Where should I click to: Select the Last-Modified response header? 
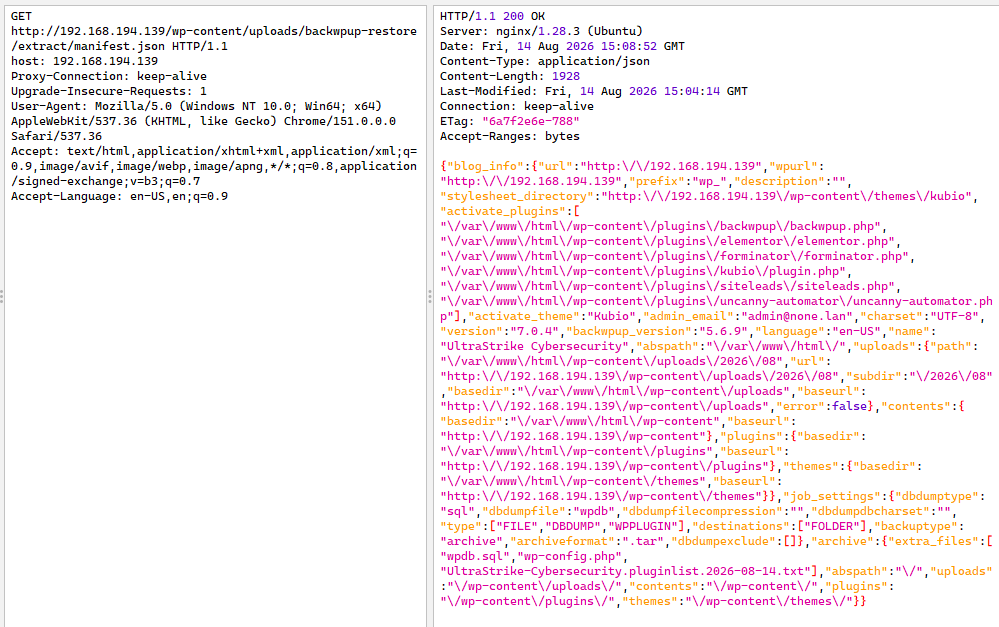coord(594,91)
